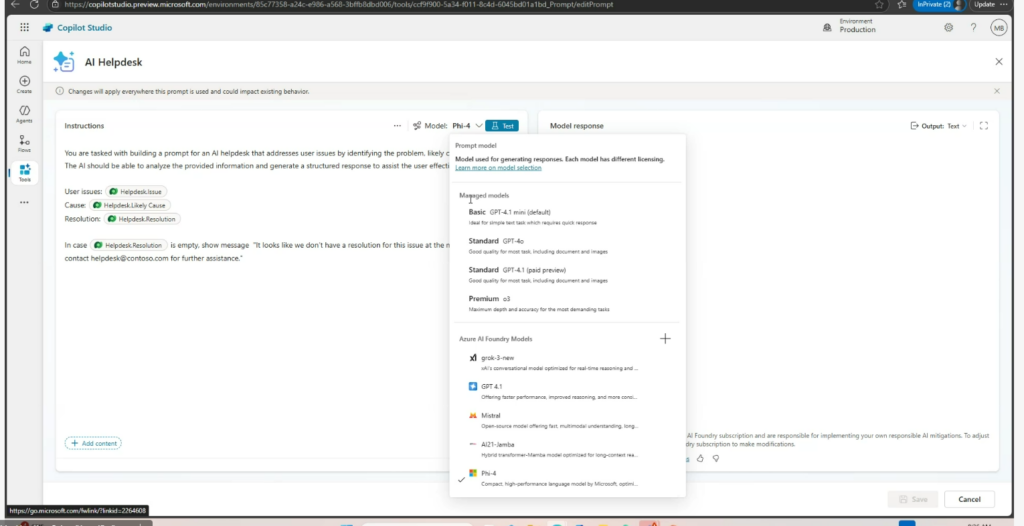Viewport: 1024px width, 526px height.
Task: Open the help question mark icon
Action: pos(973,27)
